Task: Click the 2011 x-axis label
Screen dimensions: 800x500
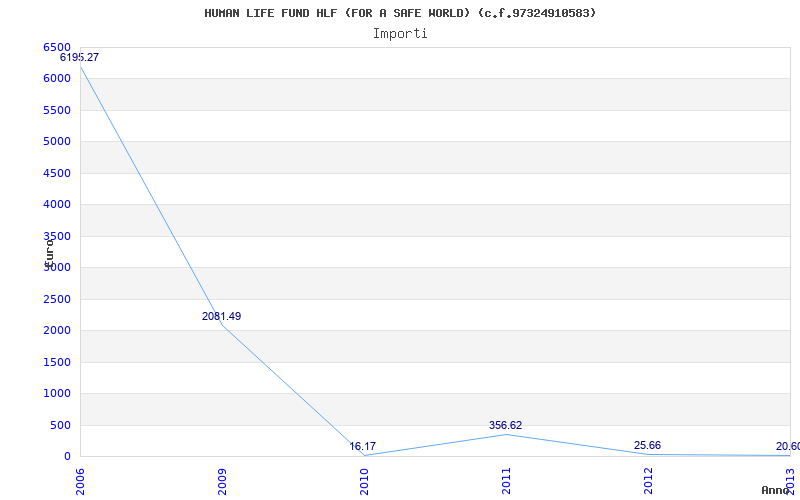Action: point(506,481)
